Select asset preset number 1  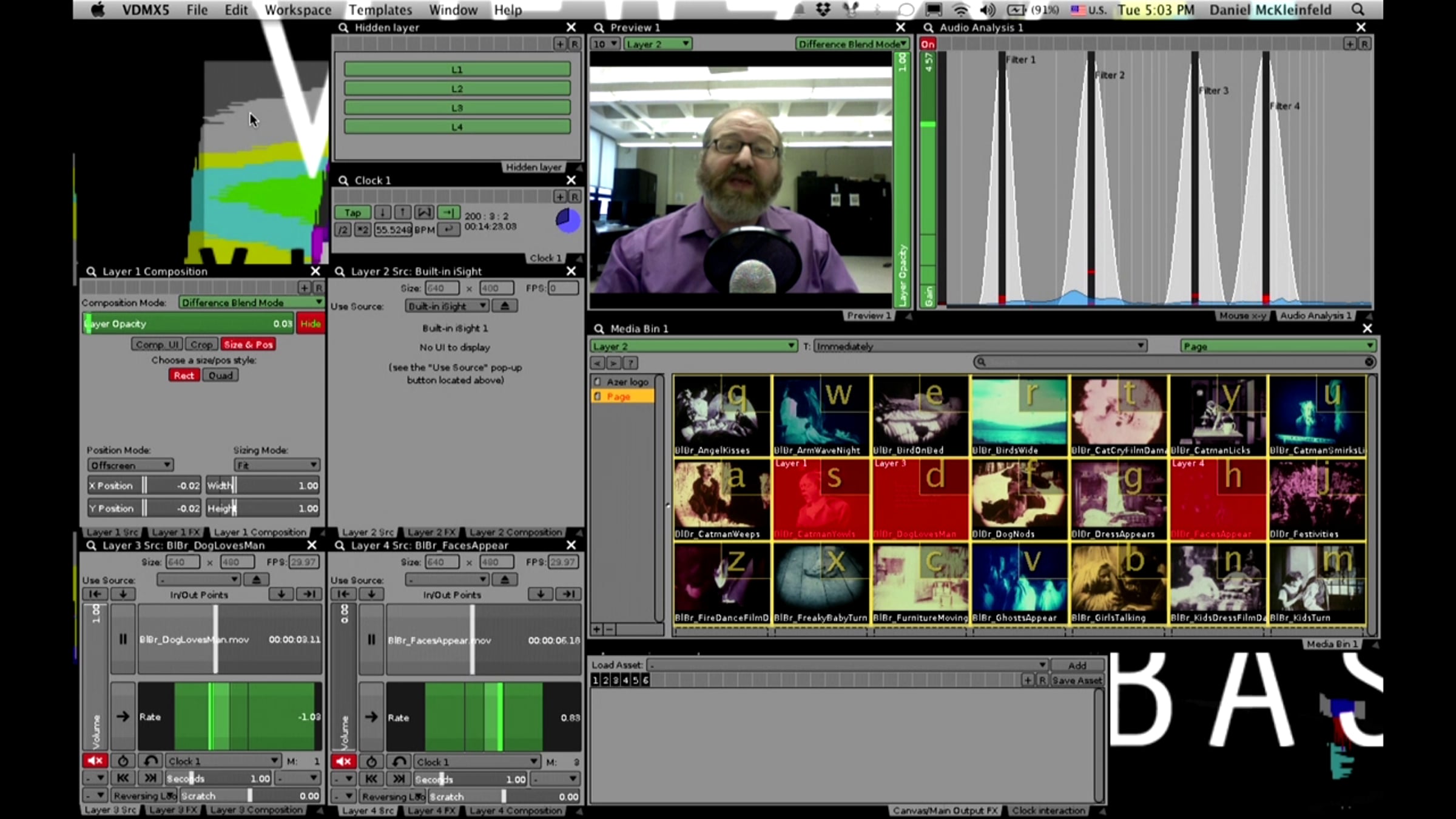click(x=595, y=680)
